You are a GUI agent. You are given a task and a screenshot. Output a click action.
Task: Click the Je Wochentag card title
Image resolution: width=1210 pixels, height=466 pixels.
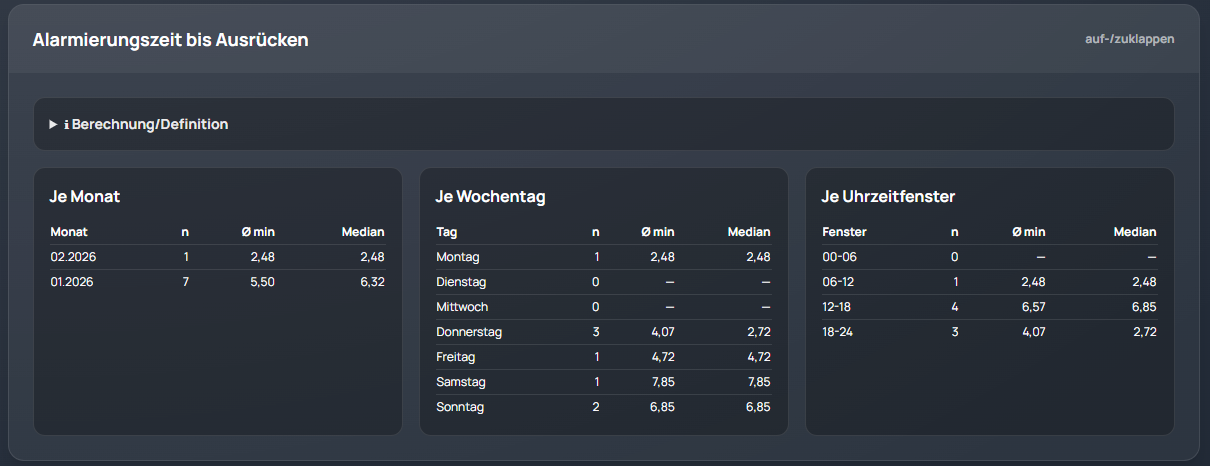[490, 197]
